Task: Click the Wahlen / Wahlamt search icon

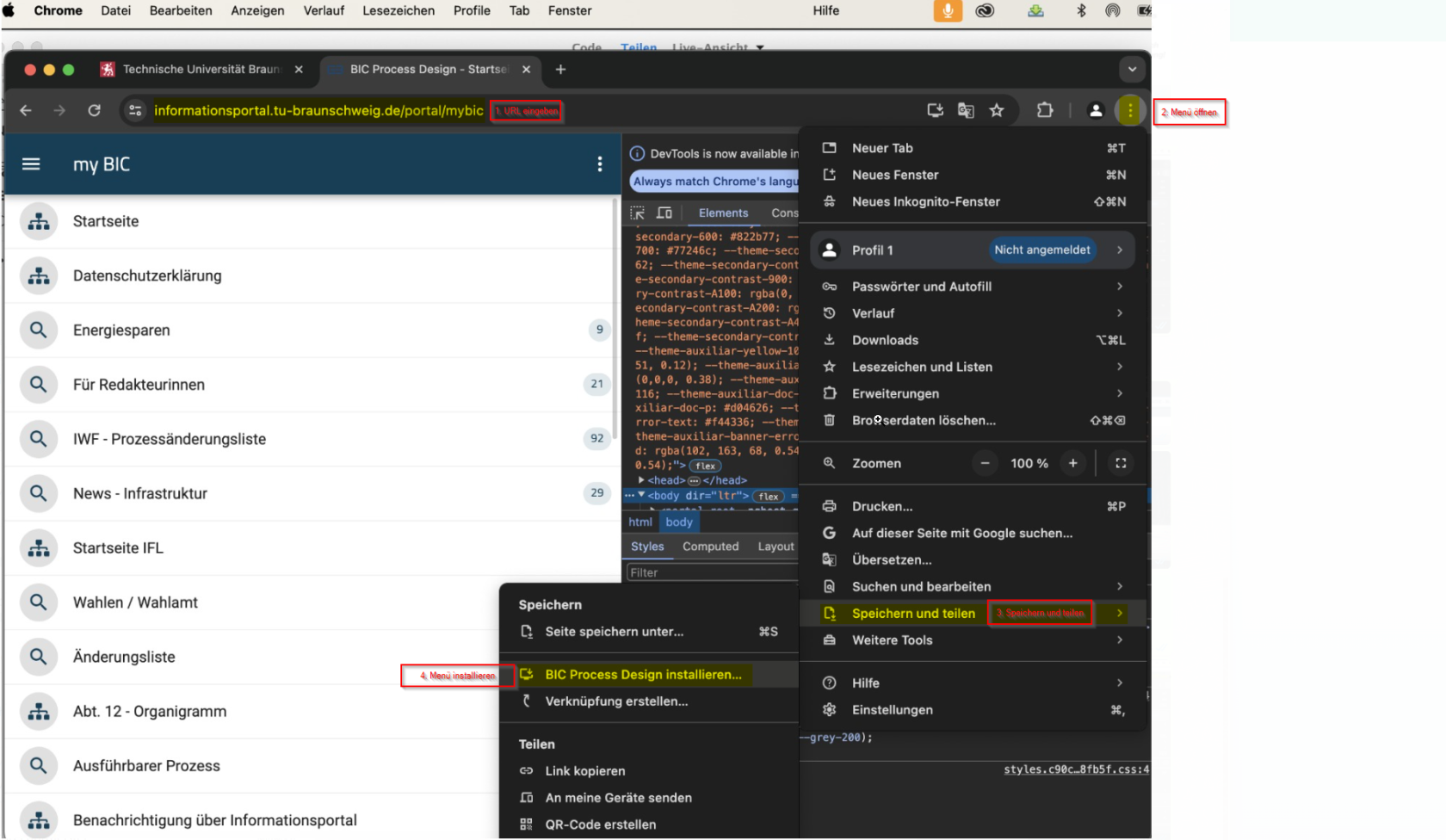Action: [x=38, y=602]
